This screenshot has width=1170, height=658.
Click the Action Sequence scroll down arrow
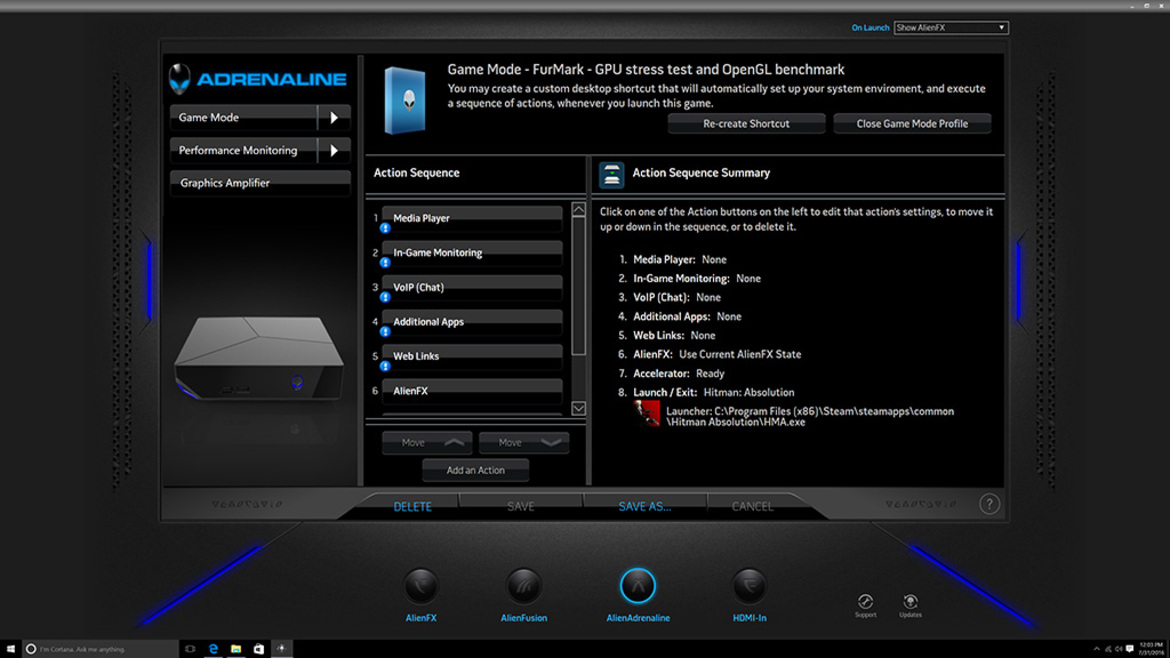[578, 408]
